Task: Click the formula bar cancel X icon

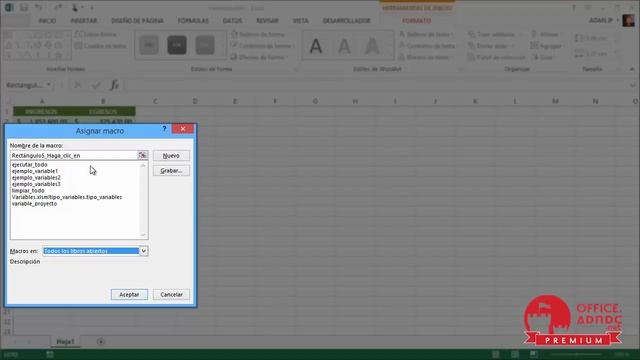Action: (77, 85)
